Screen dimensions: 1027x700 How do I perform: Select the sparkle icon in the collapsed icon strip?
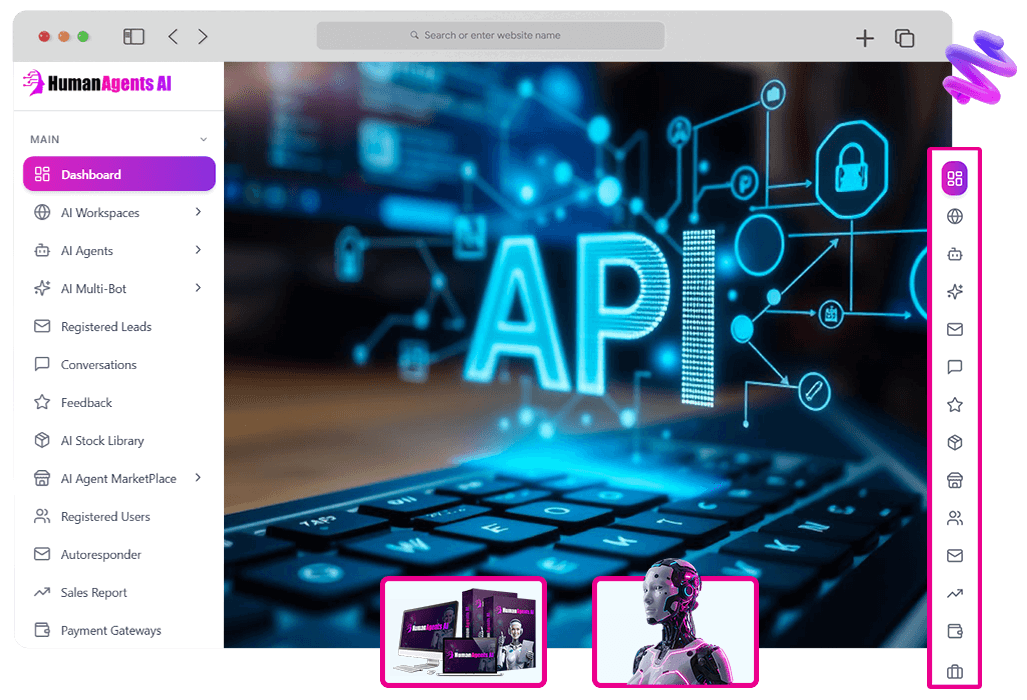pos(954,292)
